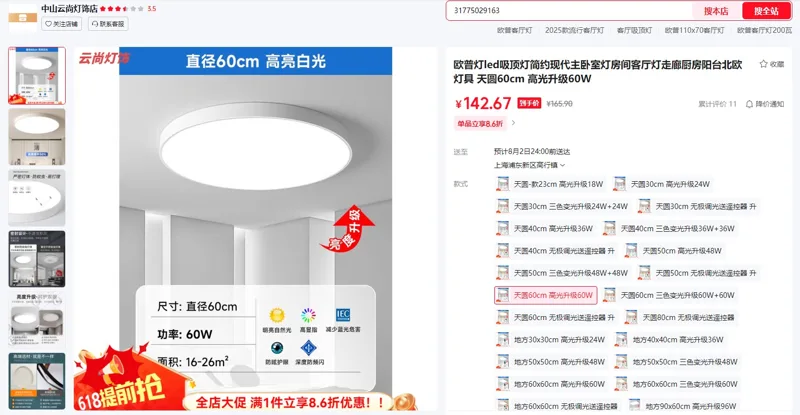Open the 中山云尚灯饰店 store name link
This screenshot has width=800, height=415.
69,9
